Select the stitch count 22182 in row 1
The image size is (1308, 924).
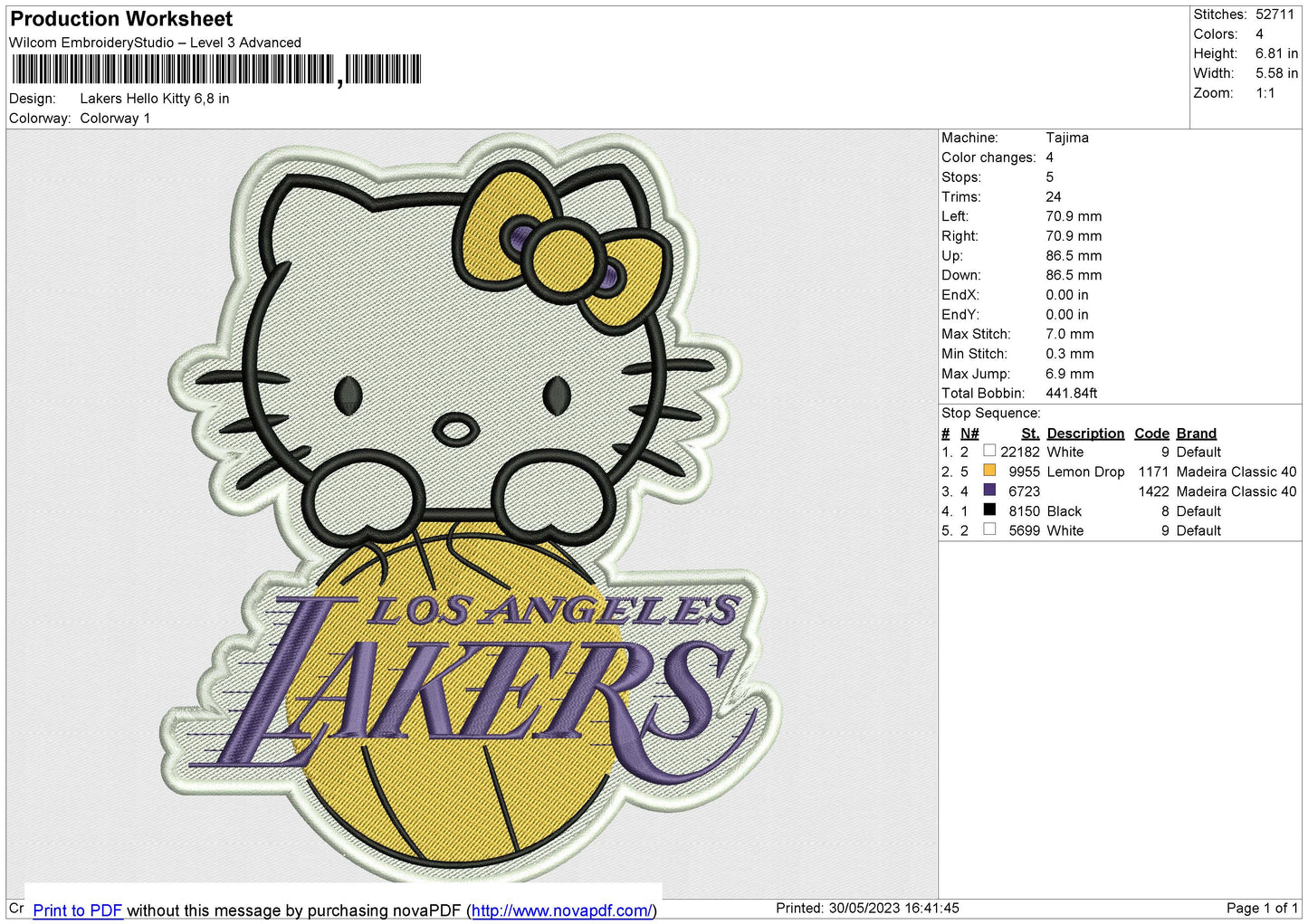point(1020,452)
